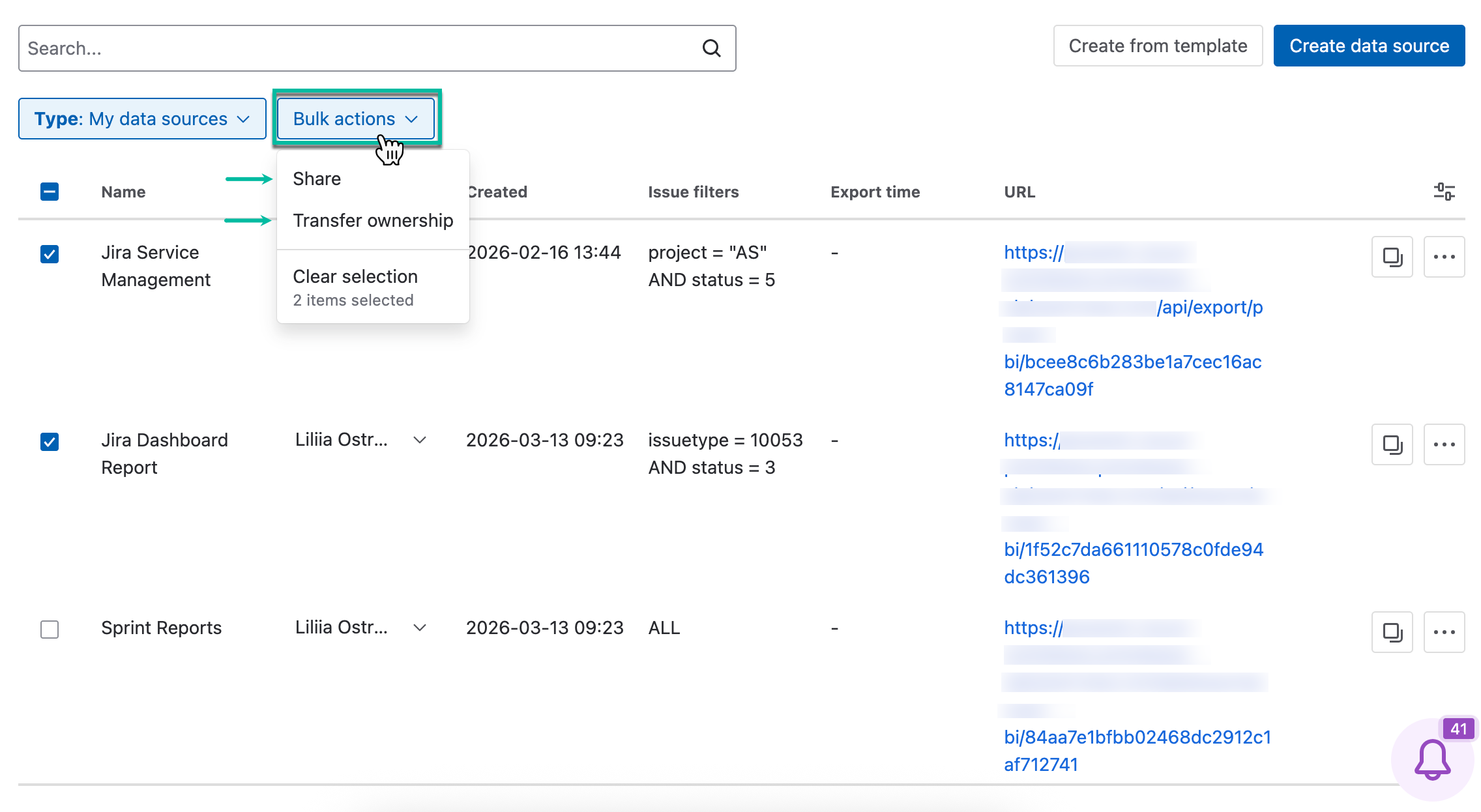Open more options for Sprint Reports

coord(1444,632)
